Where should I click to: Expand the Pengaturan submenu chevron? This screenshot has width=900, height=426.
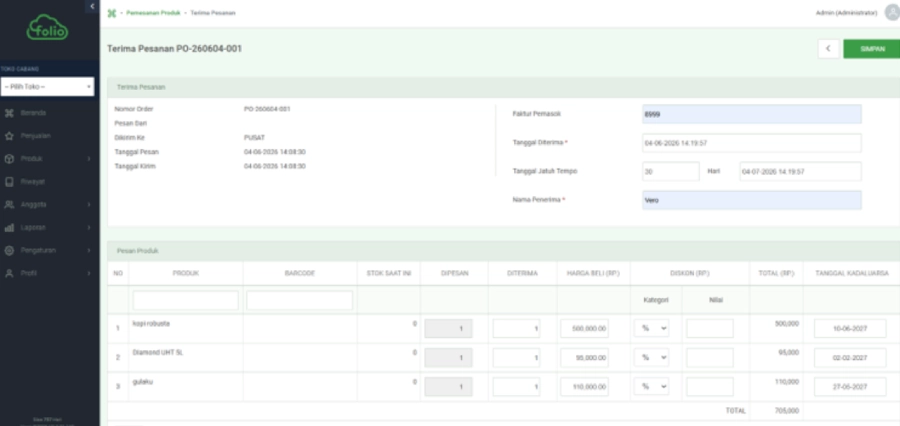tap(89, 250)
